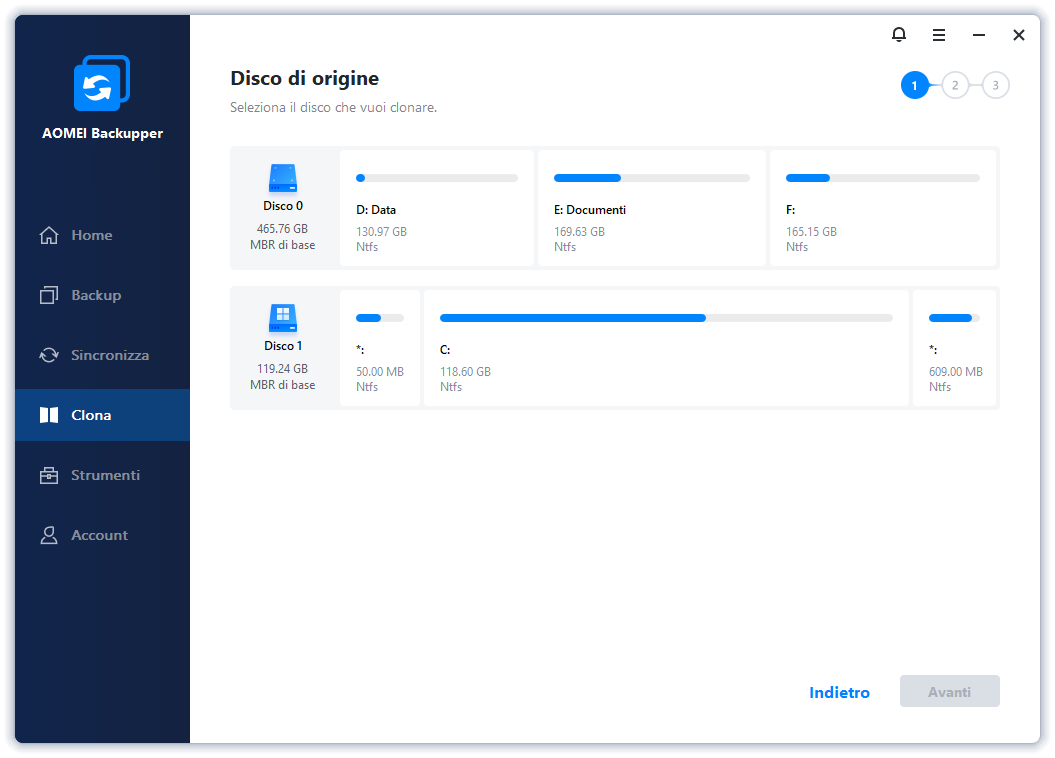Select the Backup section icon

tap(49, 295)
